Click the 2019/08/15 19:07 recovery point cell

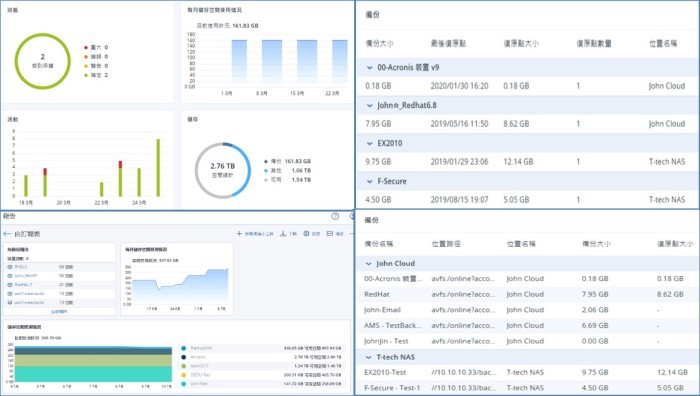[x=459, y=200]
